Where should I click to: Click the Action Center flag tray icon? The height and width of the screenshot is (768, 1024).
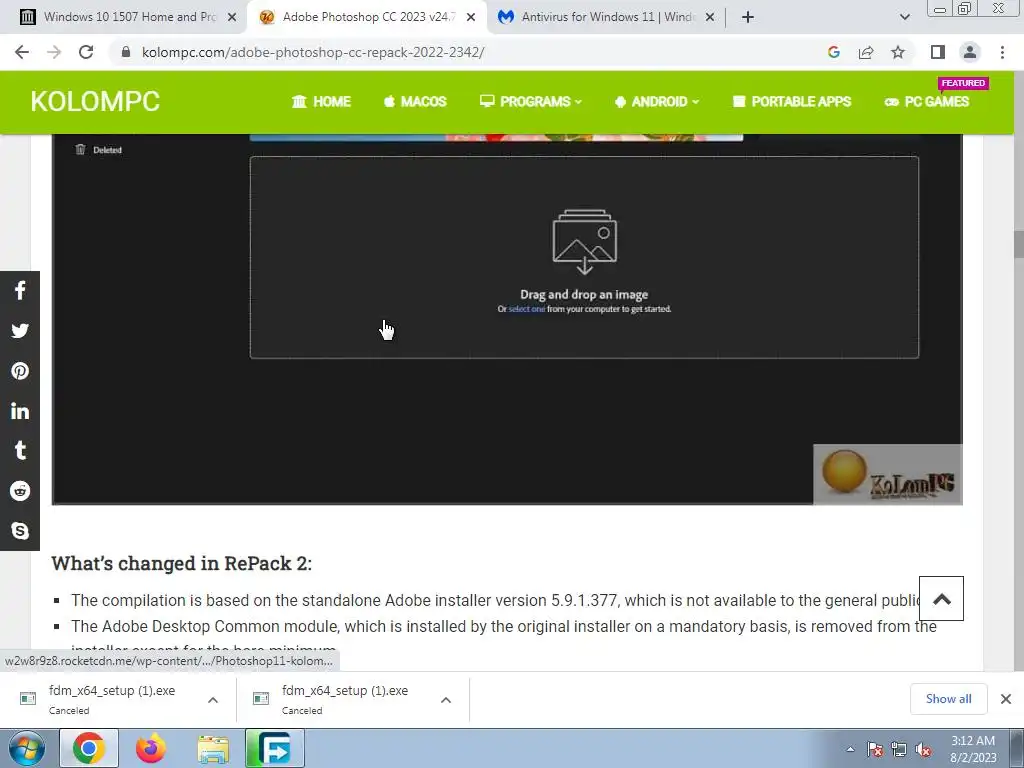[875, 750]
